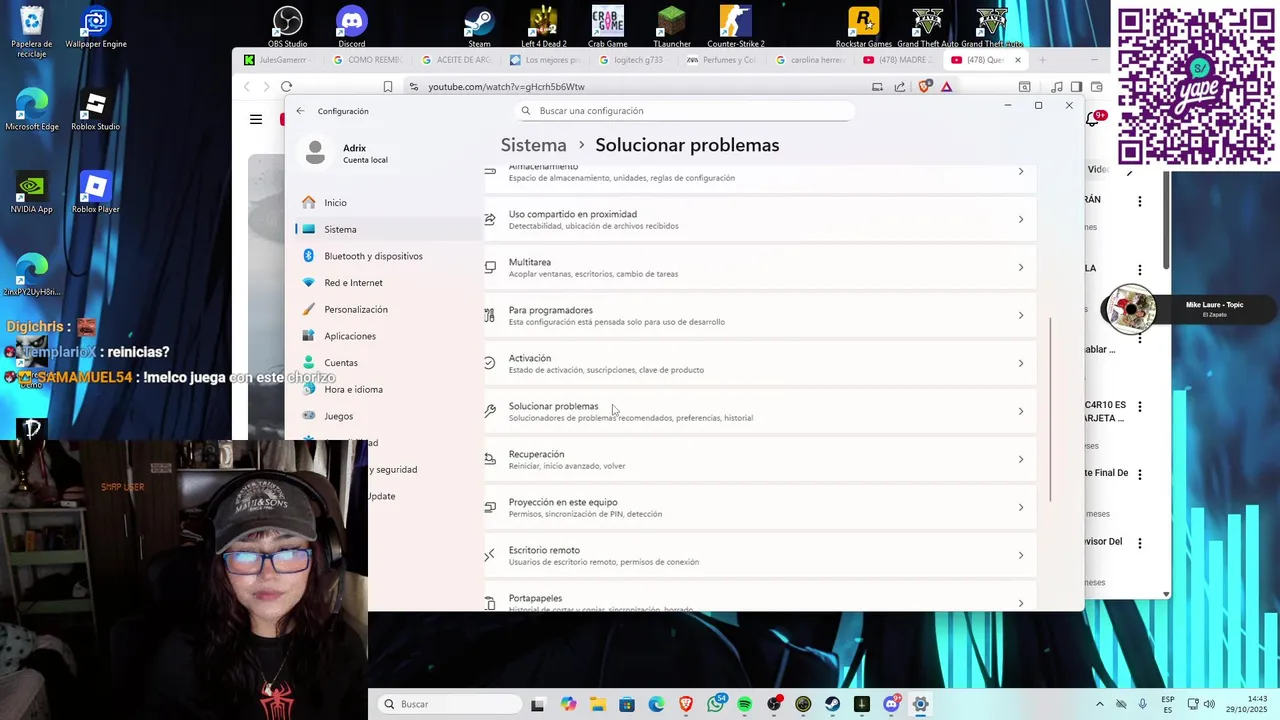Screen dimensions: 1280x720
Task: Expand the 'Solucionar problemas' row chevron
Action: click(1020, 411)
